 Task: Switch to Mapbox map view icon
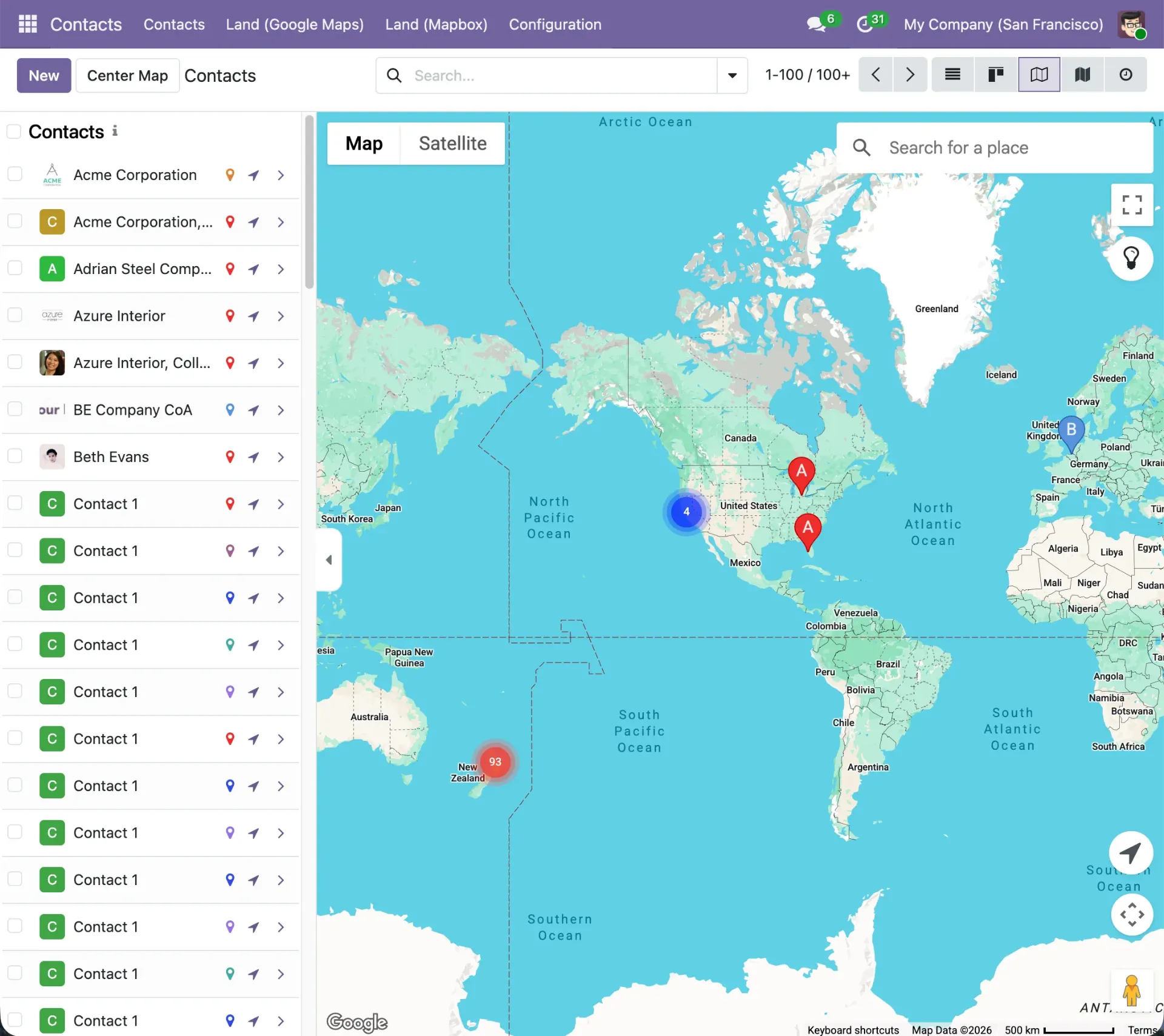click(1082, 75)
